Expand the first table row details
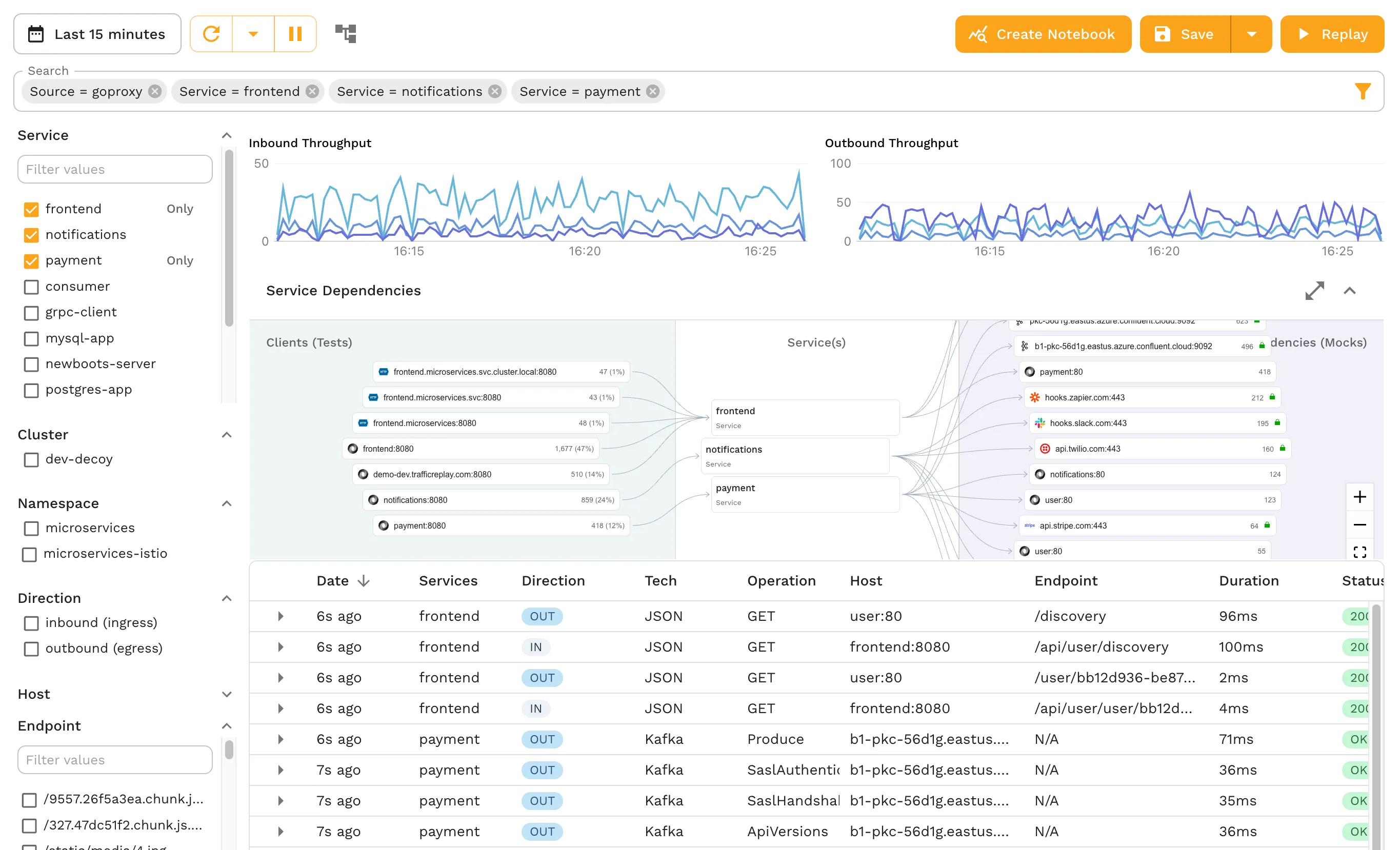Image resolution: width=1400 pixels, height=850 pixels. [x=280, y=616]
